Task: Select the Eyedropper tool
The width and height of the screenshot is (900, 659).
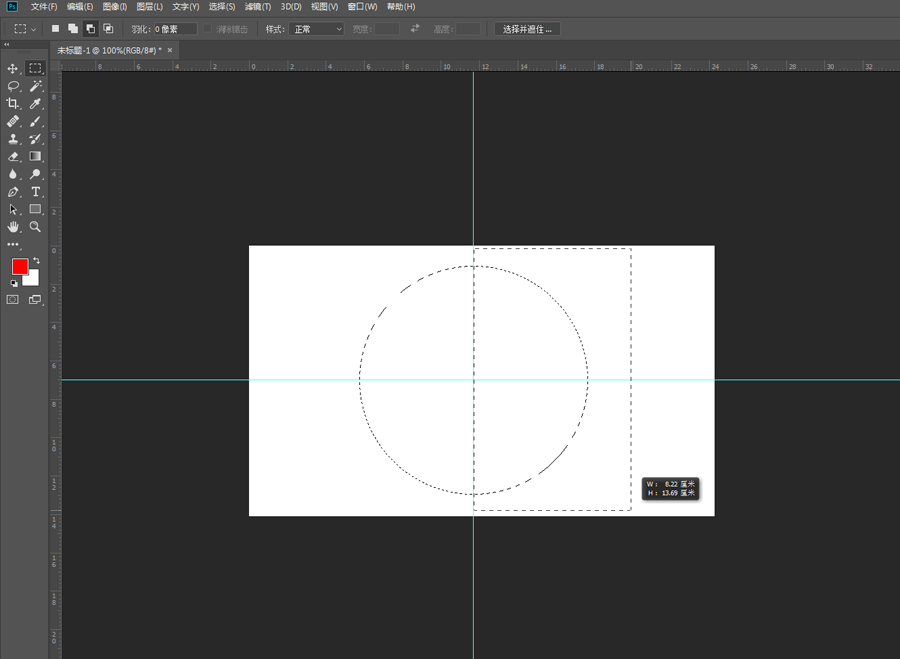Action: tap(36, 104)
